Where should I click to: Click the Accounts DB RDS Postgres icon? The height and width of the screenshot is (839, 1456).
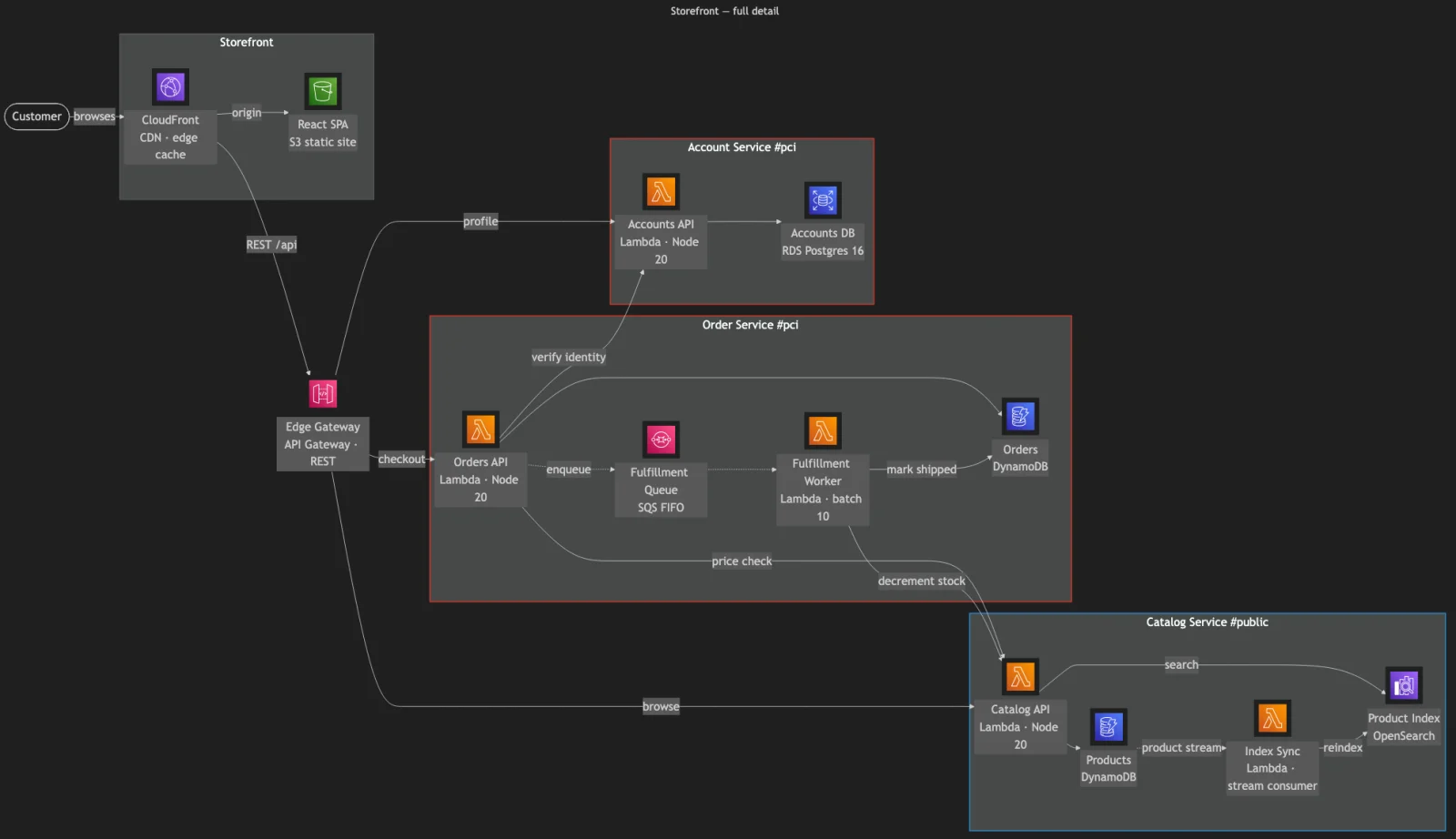pos(823,200)
